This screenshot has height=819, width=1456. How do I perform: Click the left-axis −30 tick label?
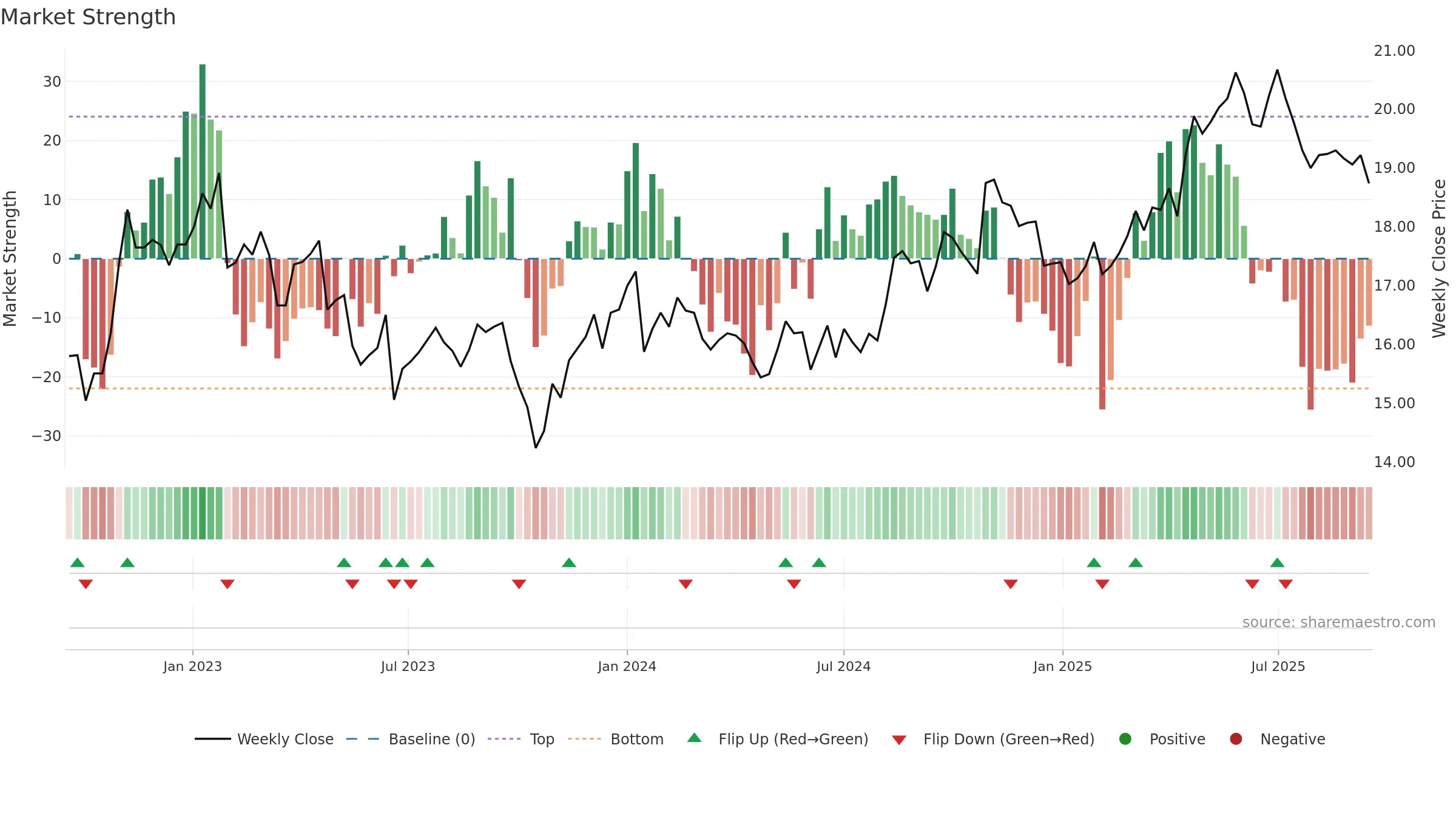[47, 436]
